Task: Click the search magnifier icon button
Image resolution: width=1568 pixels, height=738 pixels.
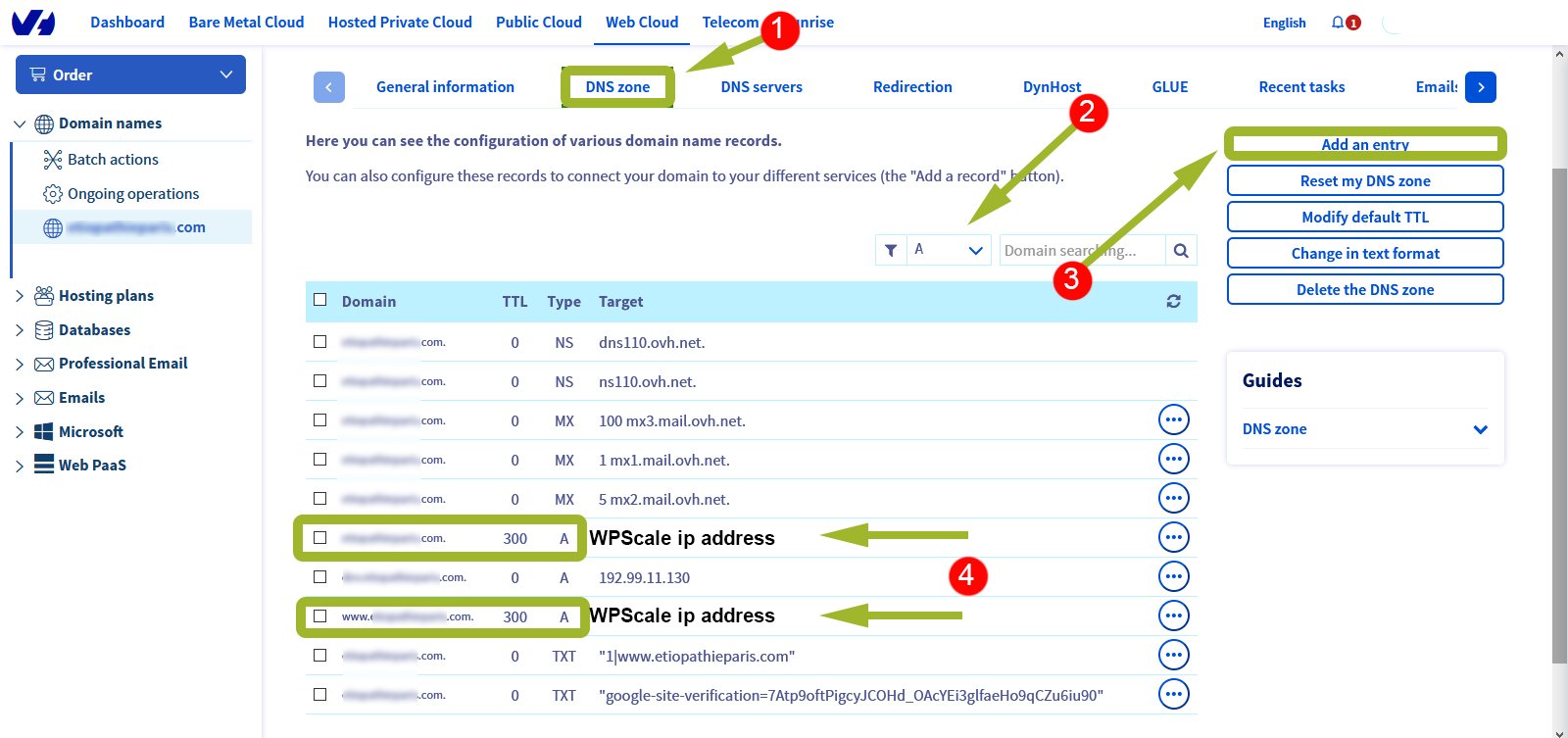Action: point(1181,251)
